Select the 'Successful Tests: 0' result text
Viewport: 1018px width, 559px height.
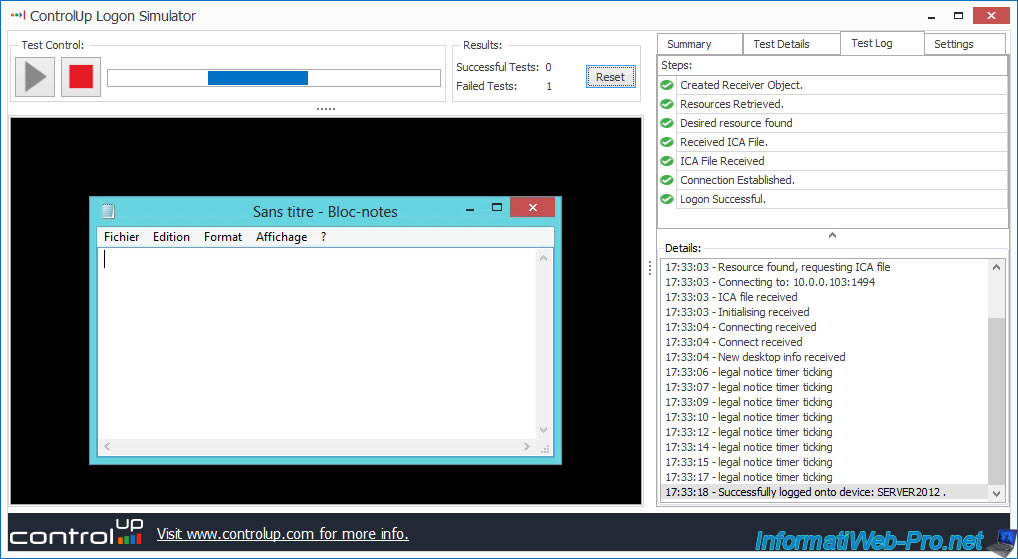click(504, 67)
